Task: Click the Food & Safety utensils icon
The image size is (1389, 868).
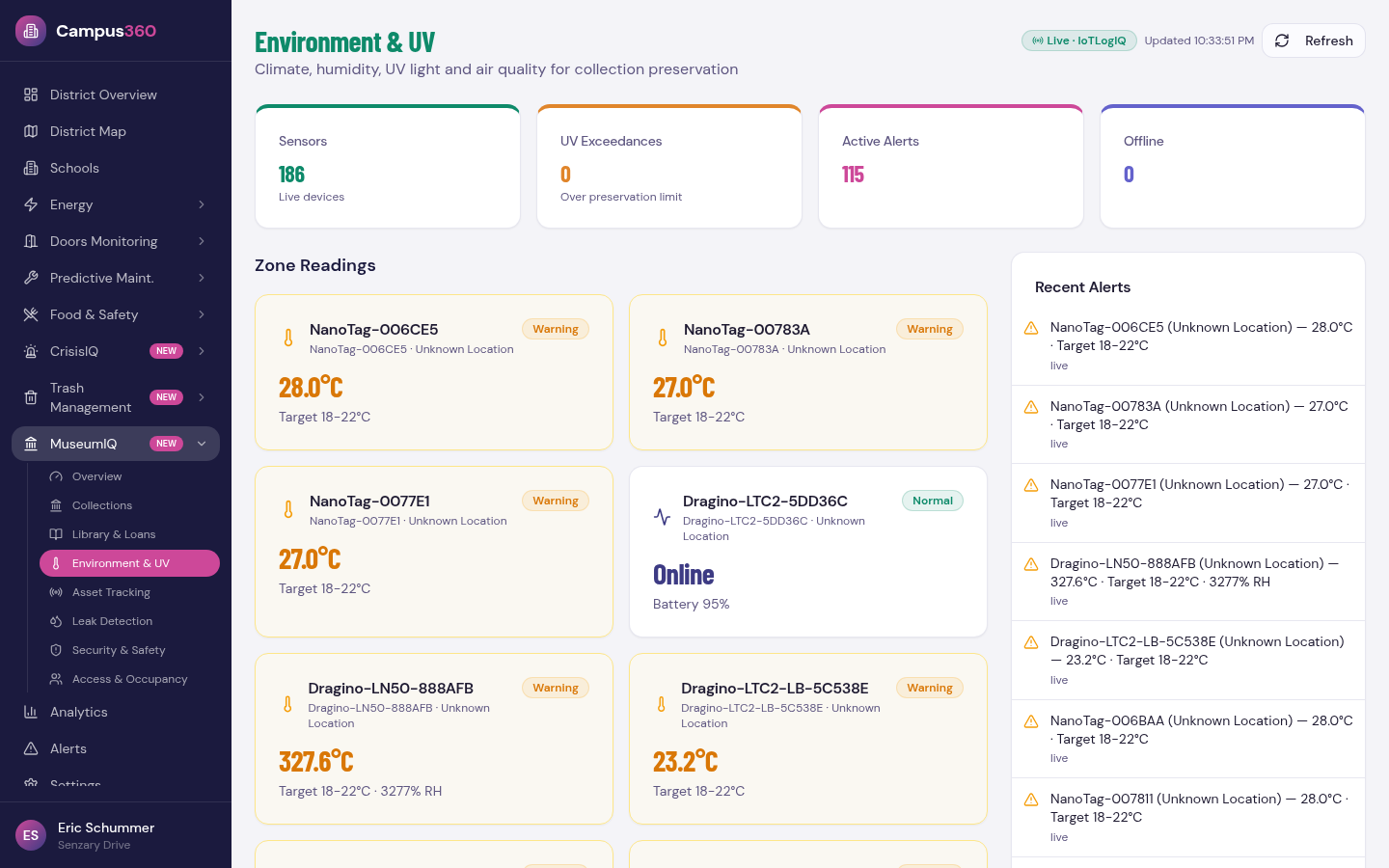Action: click(31, 314)
